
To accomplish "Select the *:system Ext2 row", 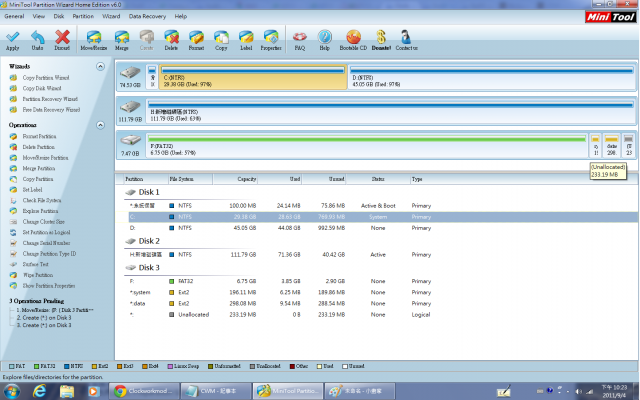I will point(383,292).
